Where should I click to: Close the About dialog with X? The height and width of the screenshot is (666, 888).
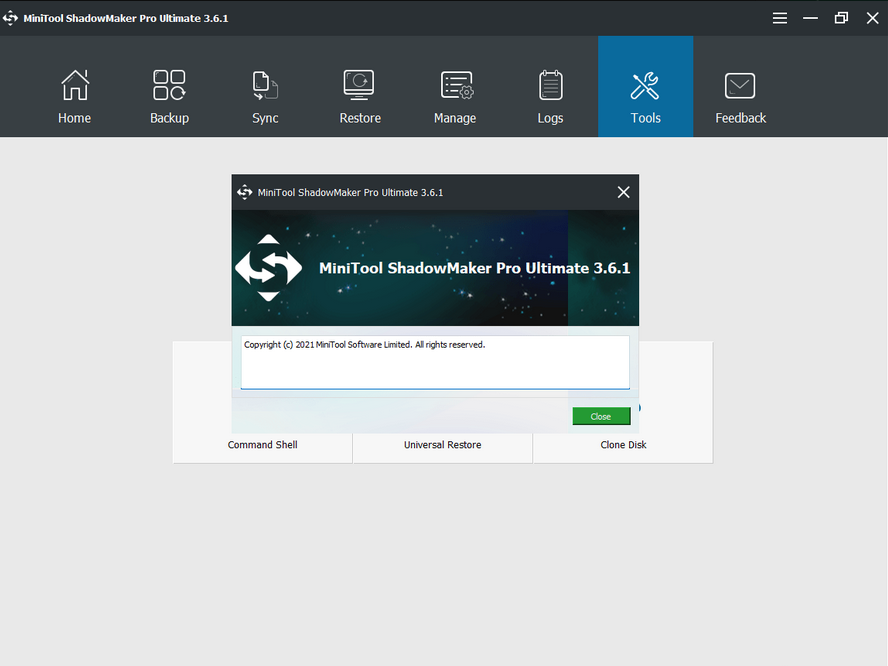click(624, 192)
